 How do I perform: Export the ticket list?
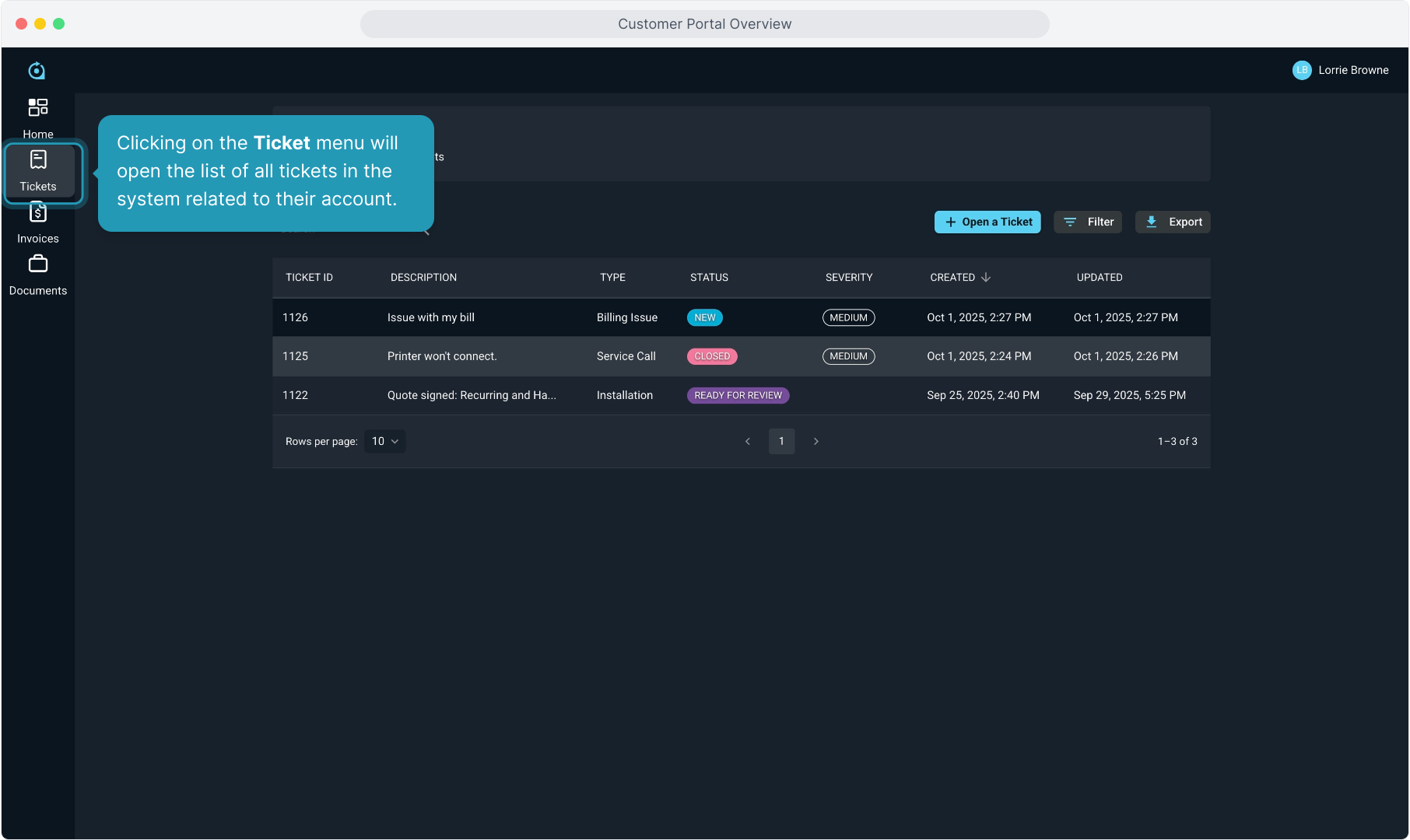tap(1173, 222)
